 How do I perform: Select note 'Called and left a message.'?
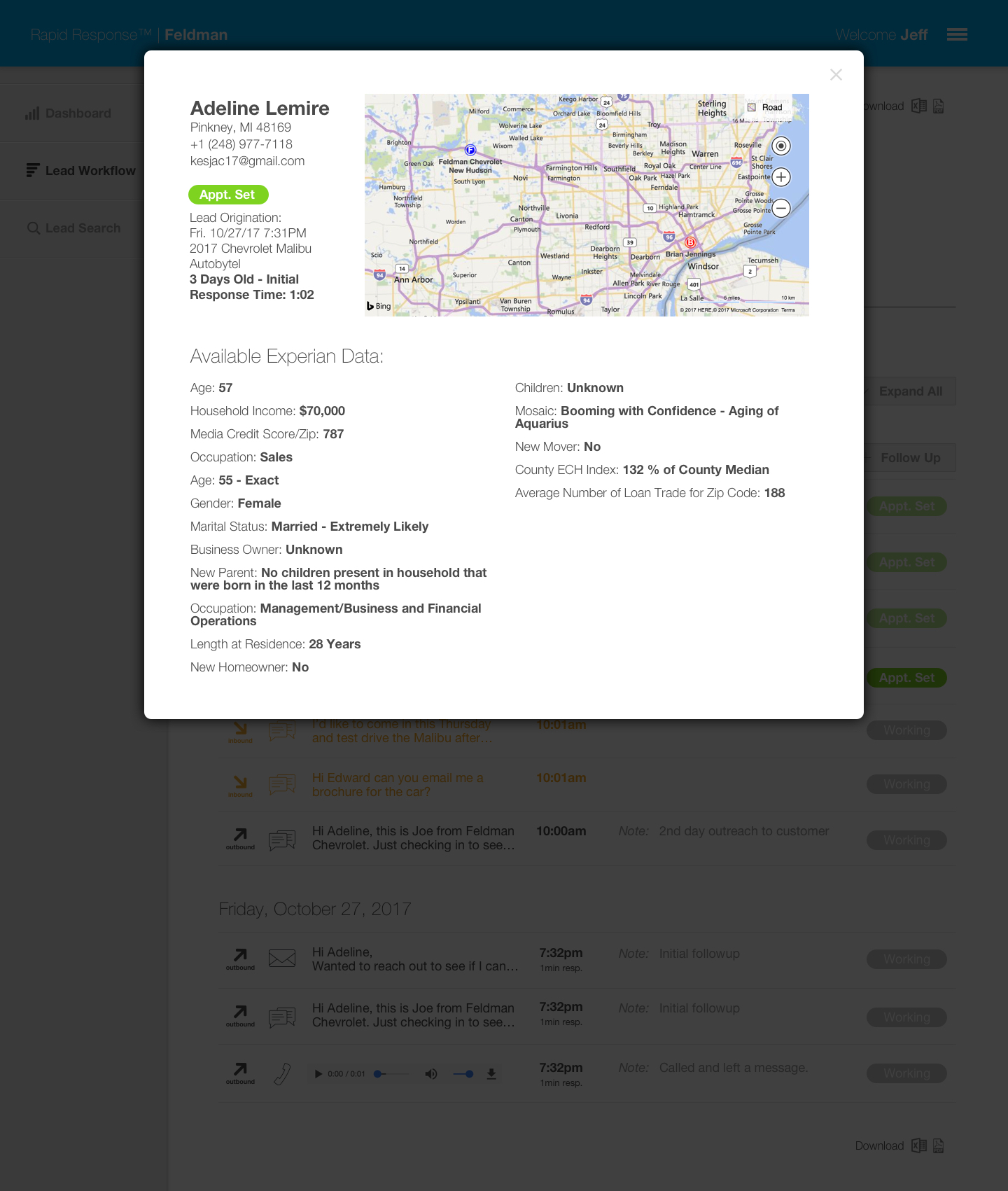(733, 1068)
